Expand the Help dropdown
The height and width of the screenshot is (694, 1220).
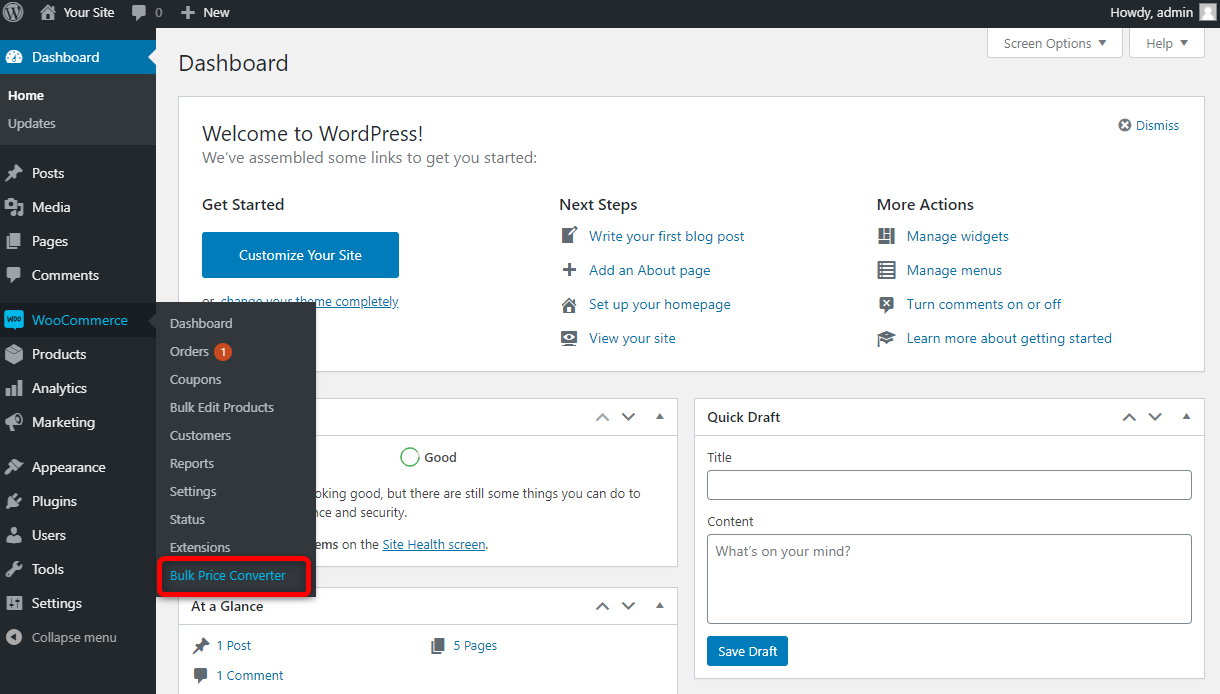pyautogui.click(x=1167, y=43)
